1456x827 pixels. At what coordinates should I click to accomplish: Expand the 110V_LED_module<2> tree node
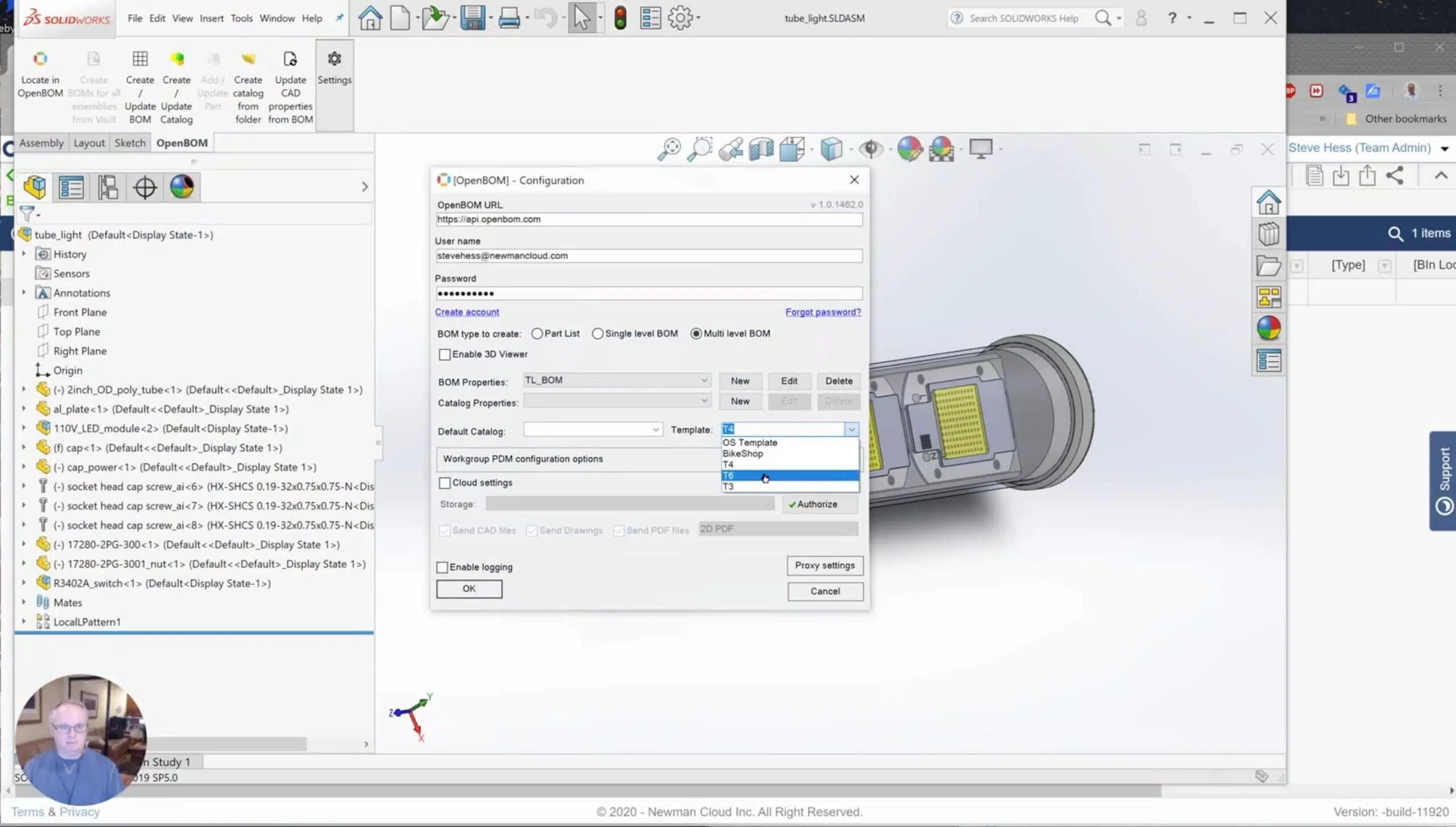24,428
